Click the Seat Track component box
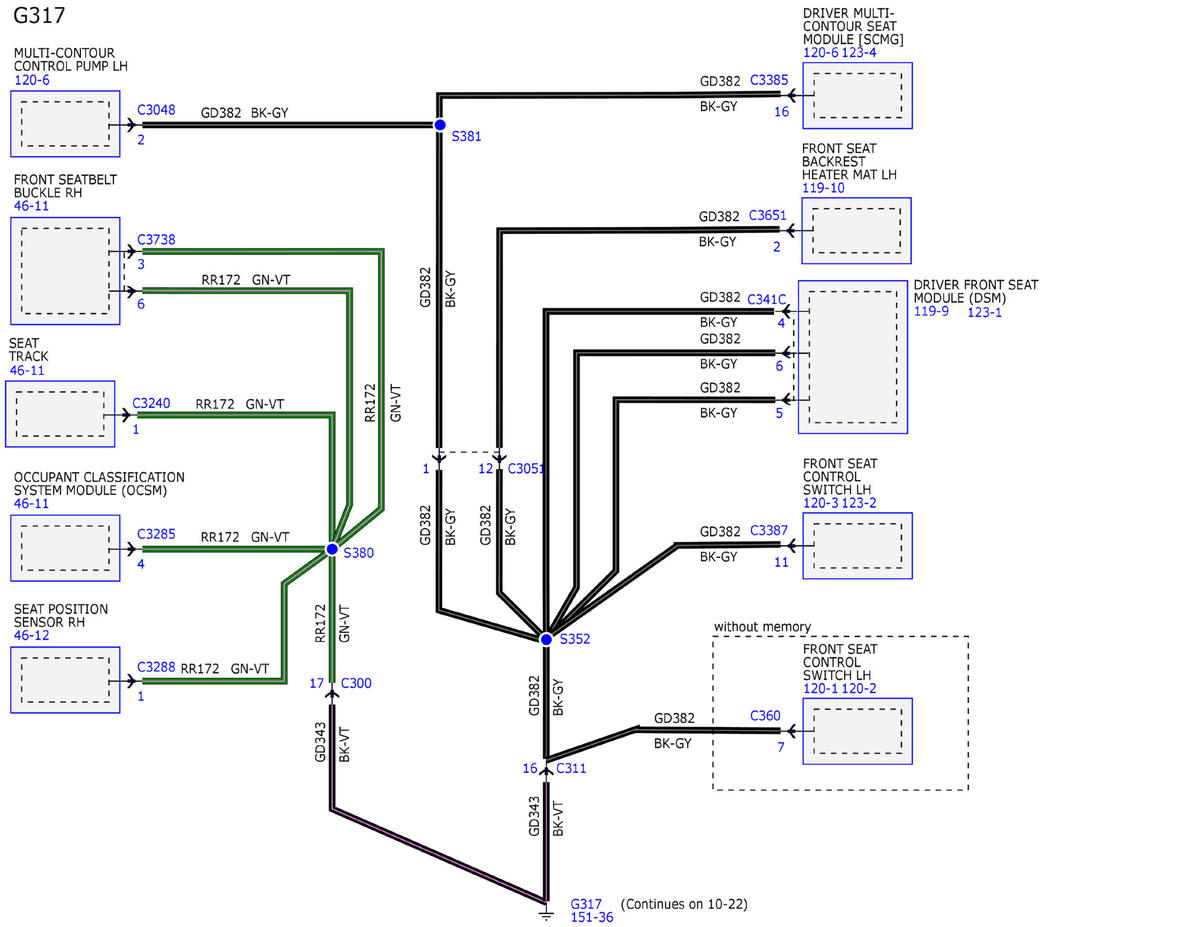1200x927 pixels. (59, 414)
